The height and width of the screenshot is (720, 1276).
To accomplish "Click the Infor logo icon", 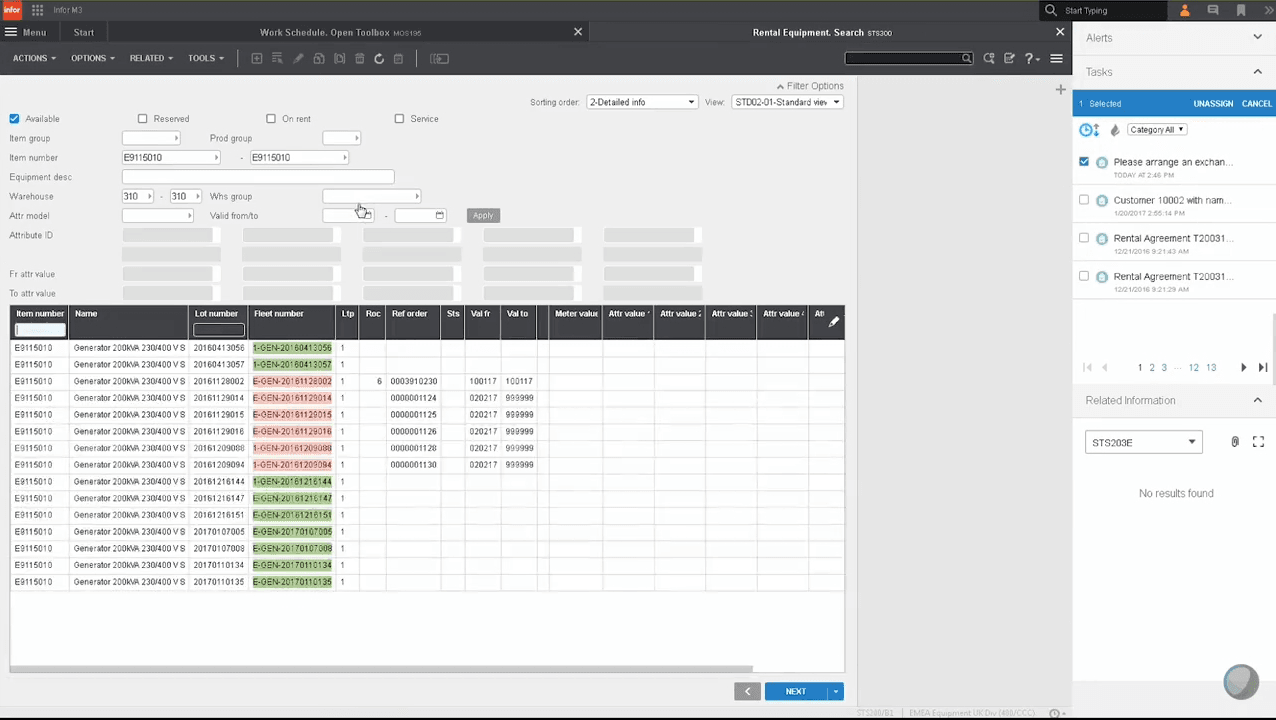I will (12, 10).
